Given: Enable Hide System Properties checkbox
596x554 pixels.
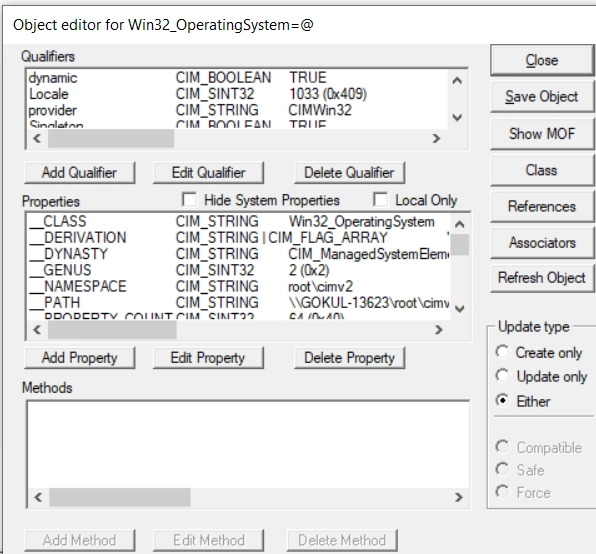Looking at the screenshot, I should point(189,200).
